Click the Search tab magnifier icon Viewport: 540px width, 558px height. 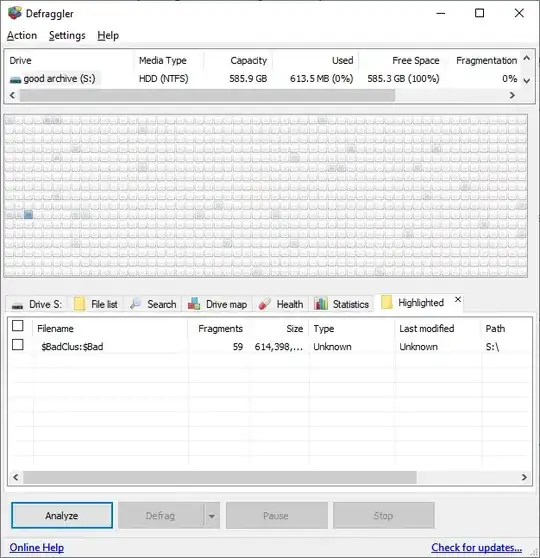(135, 304)
